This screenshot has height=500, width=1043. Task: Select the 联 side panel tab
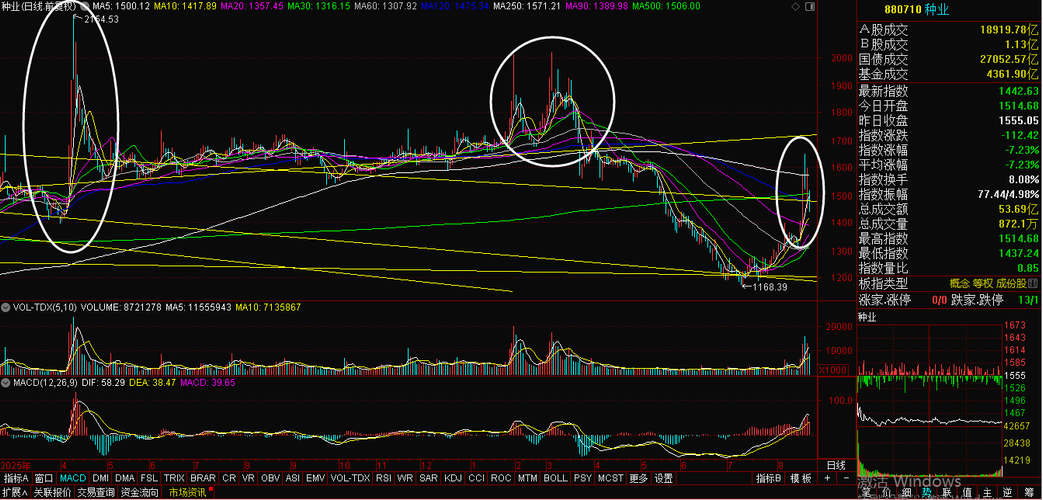tap(947, 493)
